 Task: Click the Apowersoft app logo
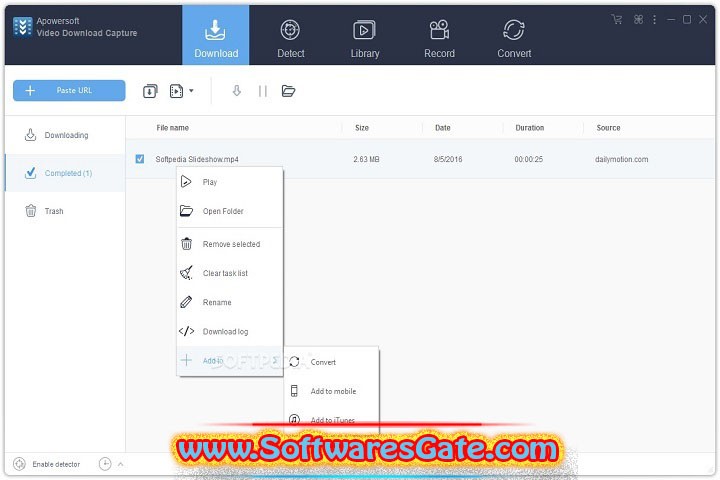click(x=22, y=27)
